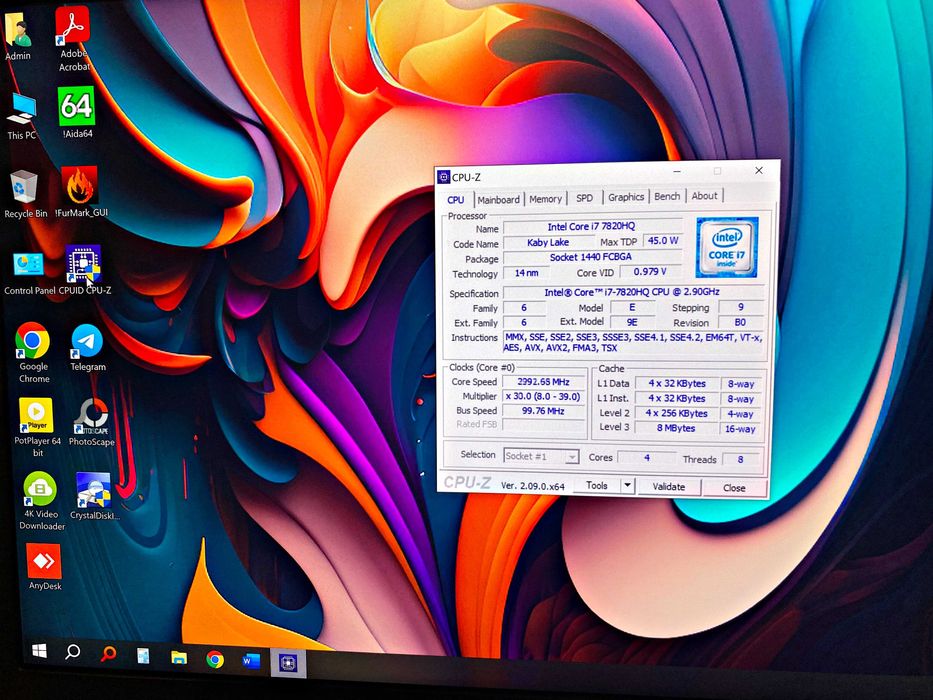Launch Google Chrome from desktop
The height and width of the screenshot is (700, 933).
click(33, 353)
